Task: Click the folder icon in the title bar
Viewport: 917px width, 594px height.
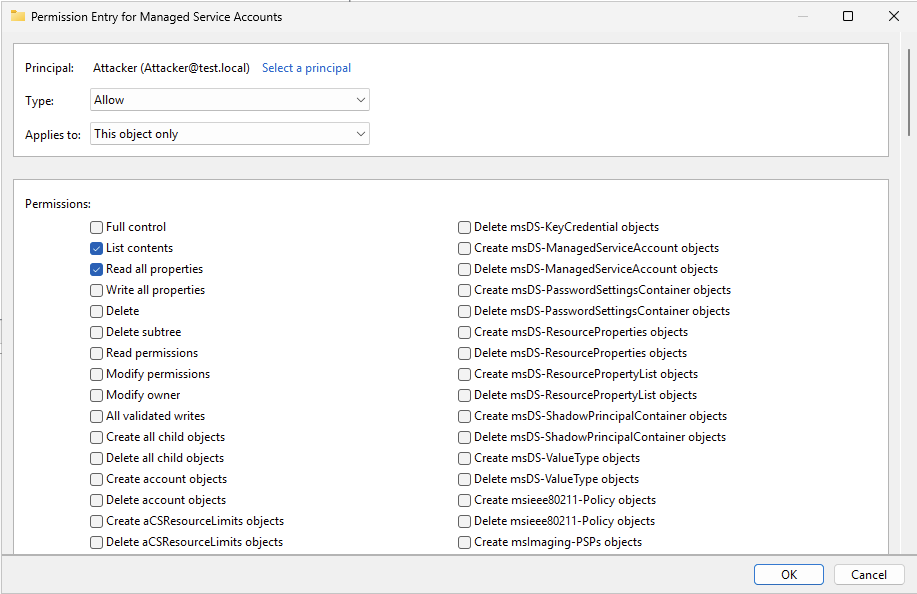Action: click(16, 16)
